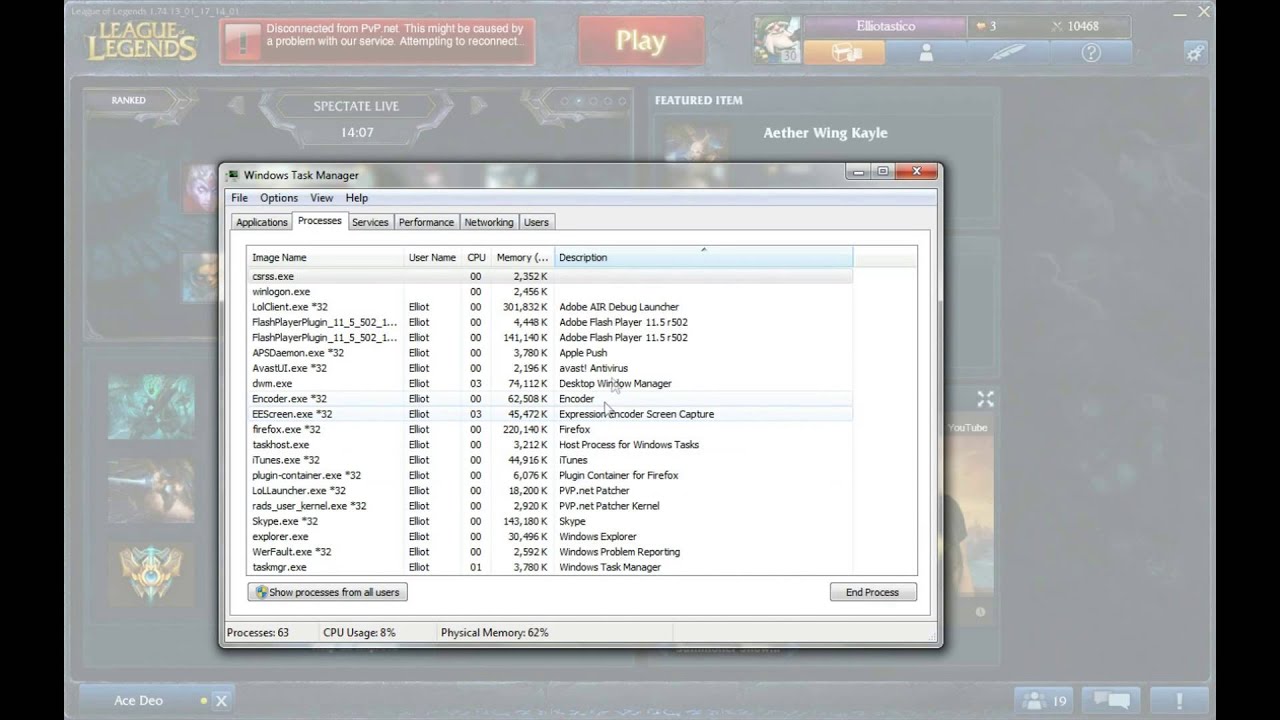Select LolClient.exe *32 process

point(550,307)
